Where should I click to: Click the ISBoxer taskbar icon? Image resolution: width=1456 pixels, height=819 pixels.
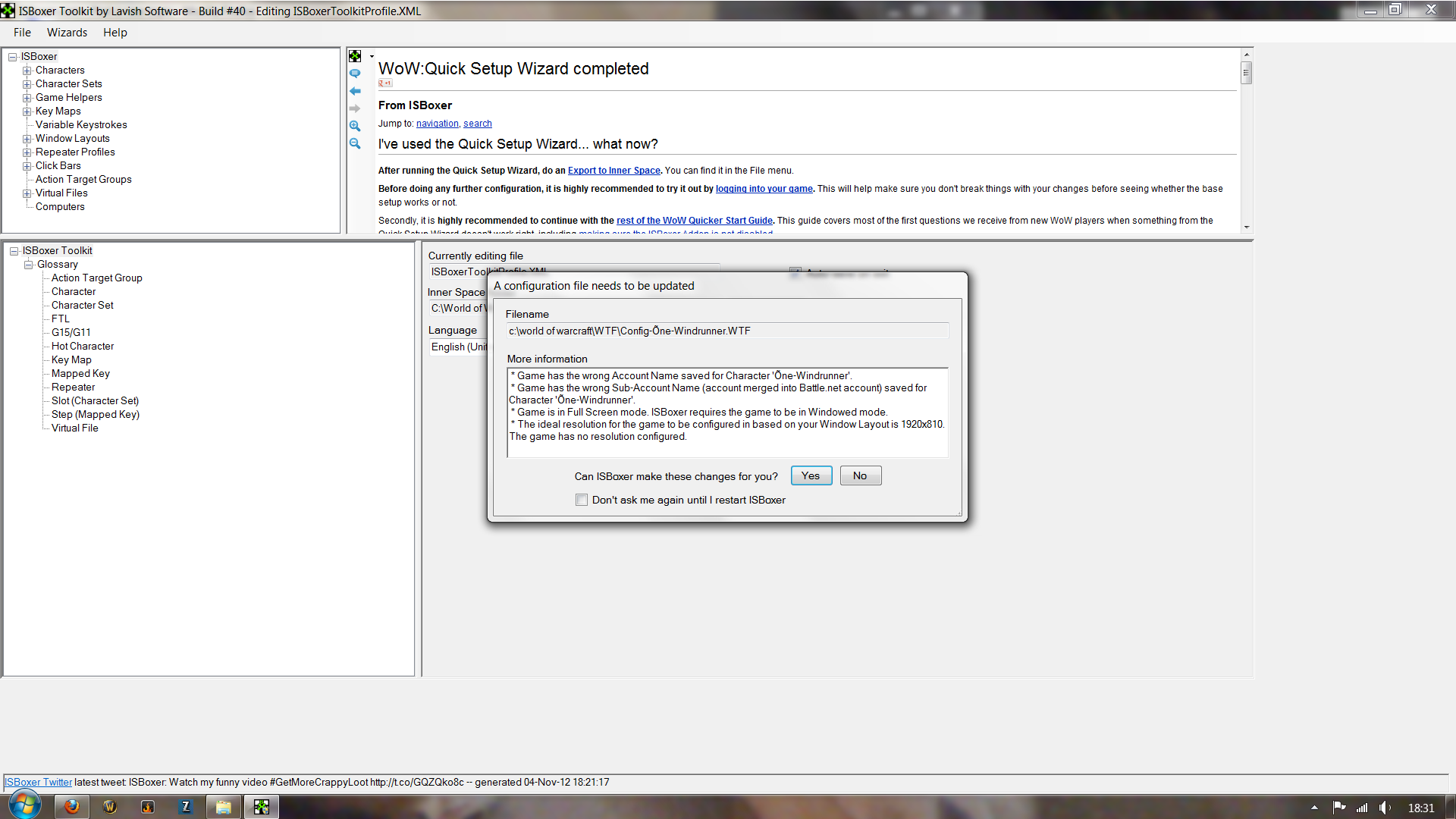pyautogui.click(x=262, y=807)
